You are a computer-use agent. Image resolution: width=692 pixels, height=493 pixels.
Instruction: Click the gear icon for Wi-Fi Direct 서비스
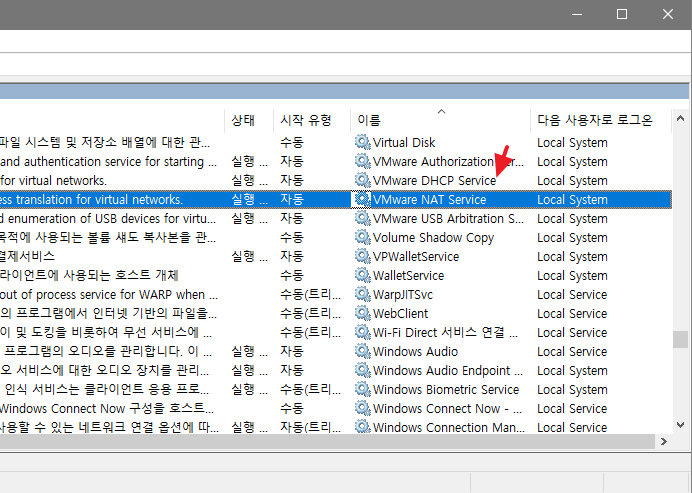363,332
